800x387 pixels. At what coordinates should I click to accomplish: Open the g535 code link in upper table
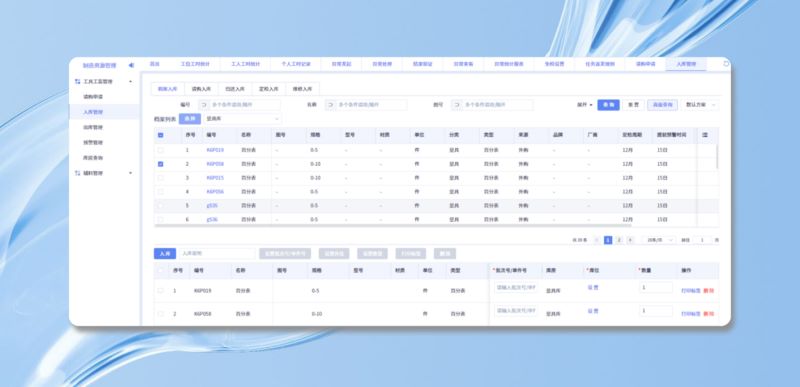212,205
